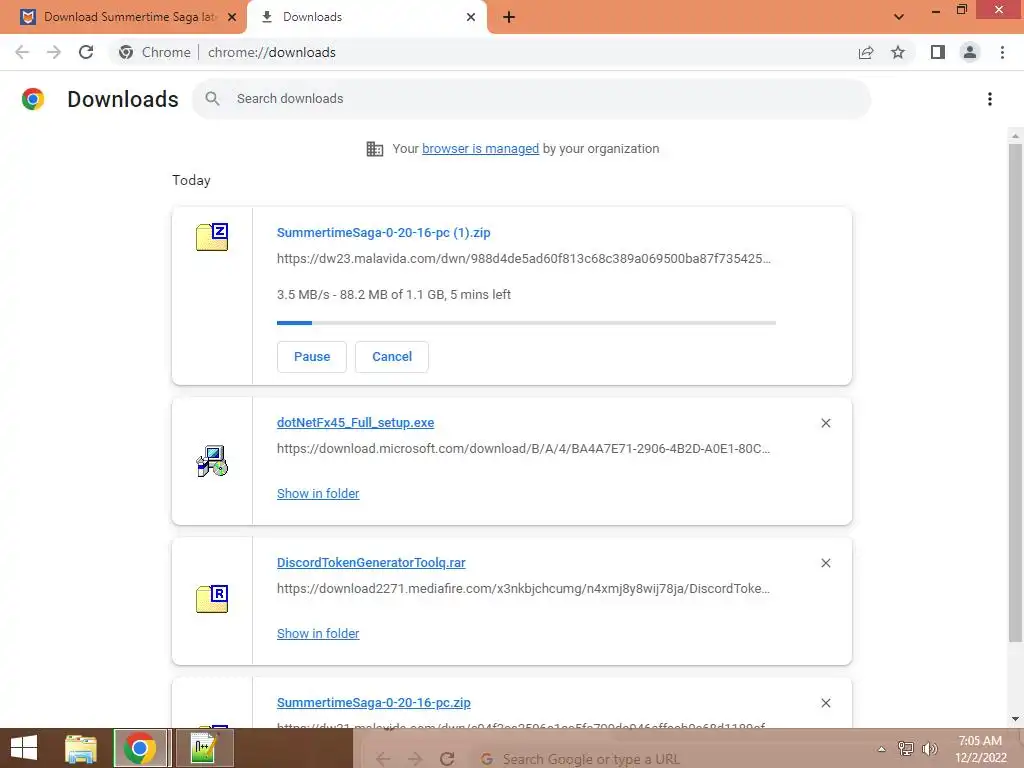The image size is (1024, 768).
Task: Remove DiscordTokenGeneratorToolq.rar from the list
Action: point(826,563)
